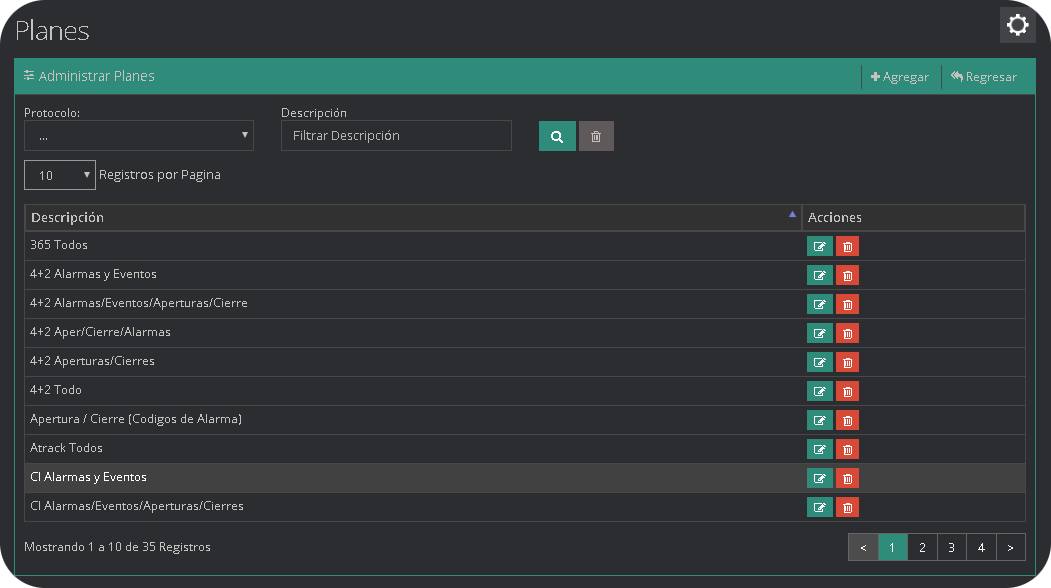The height and width of the screenshot is (588, 1051).
Task: Delete Apertura / Cierre (Codigos de Alarma) plan
Action: point(847,420)
